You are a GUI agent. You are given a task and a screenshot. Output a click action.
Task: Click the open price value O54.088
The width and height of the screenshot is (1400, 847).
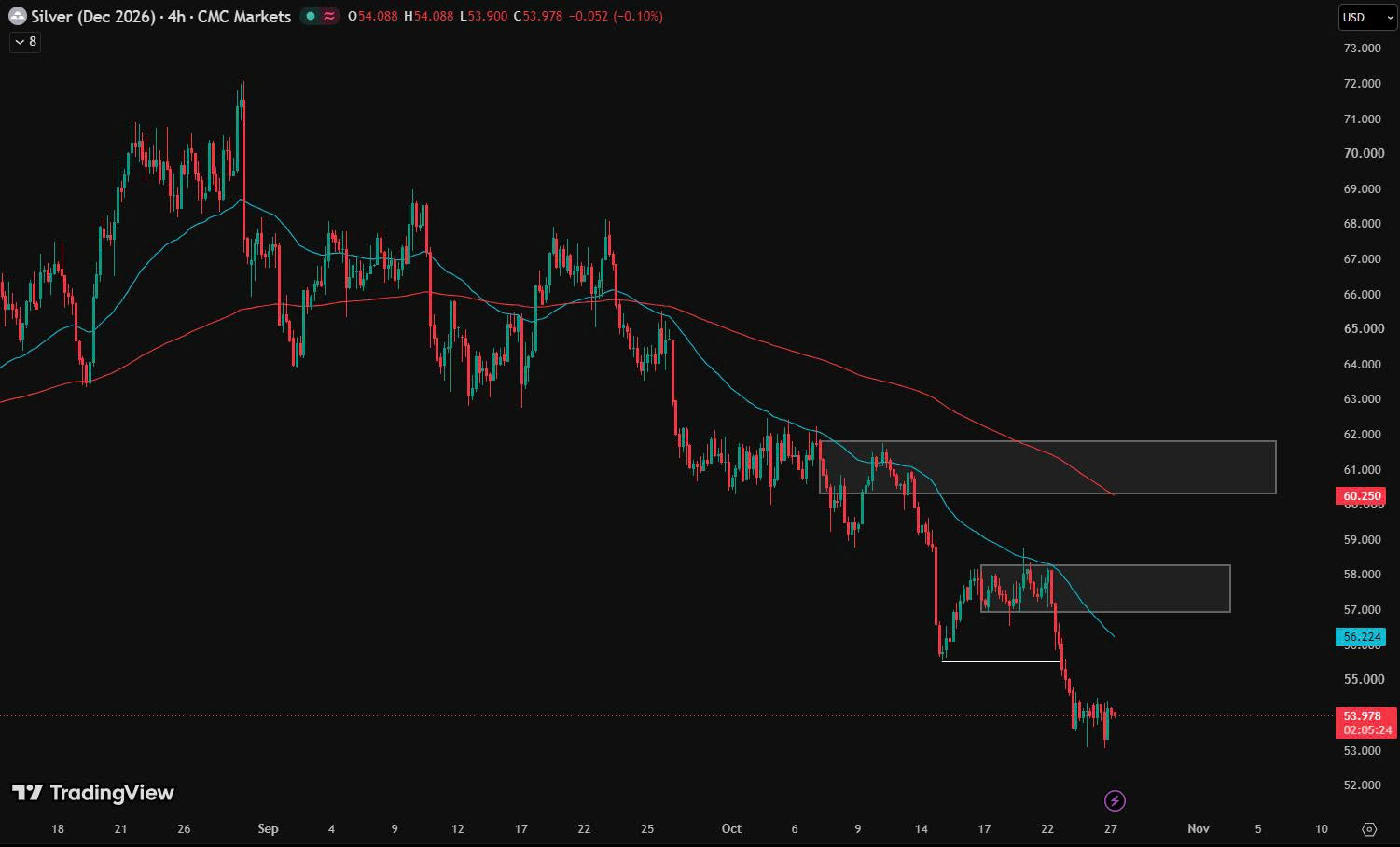pos(373,16)
